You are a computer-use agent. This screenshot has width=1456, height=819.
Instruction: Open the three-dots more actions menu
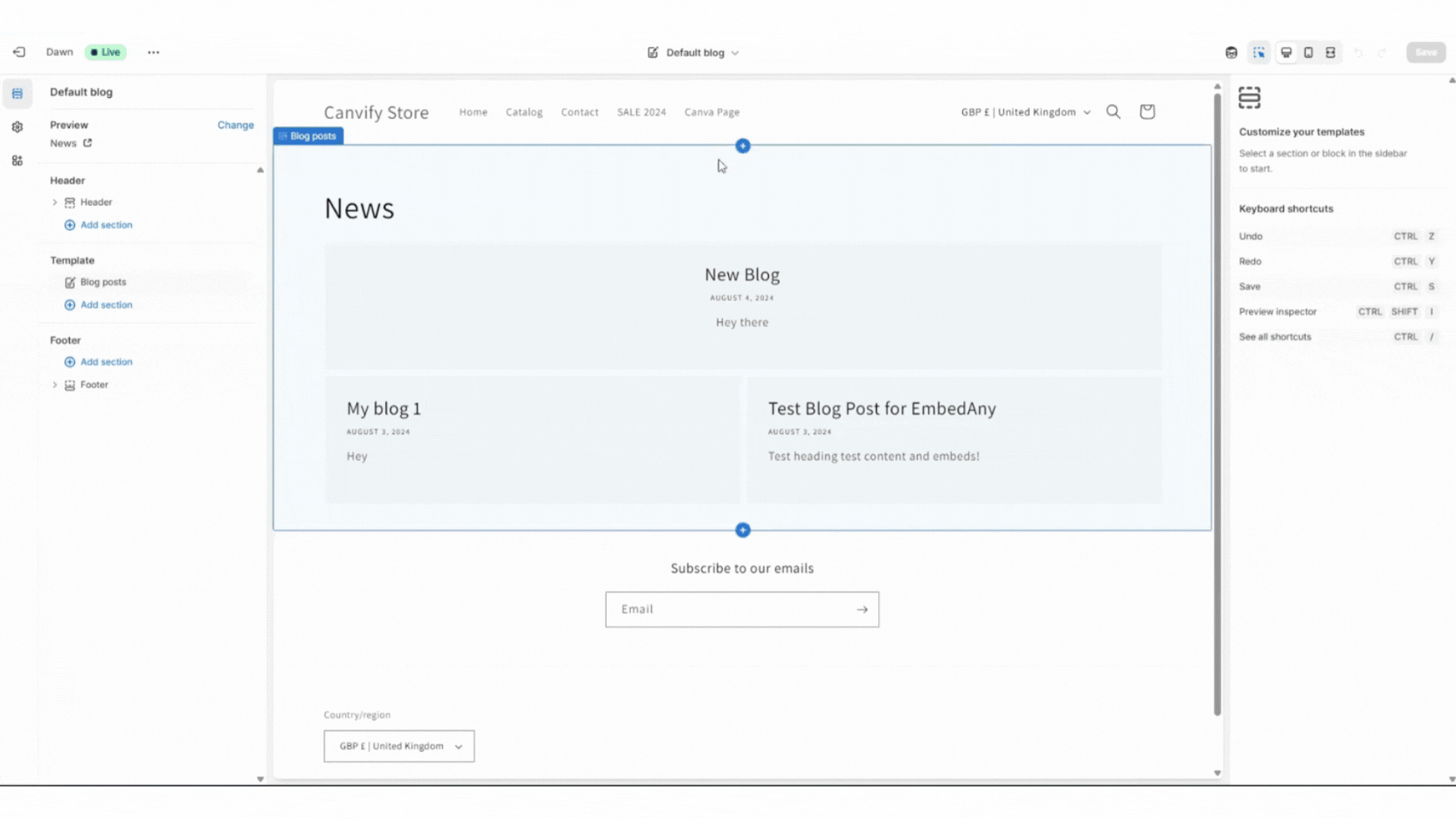153,52
